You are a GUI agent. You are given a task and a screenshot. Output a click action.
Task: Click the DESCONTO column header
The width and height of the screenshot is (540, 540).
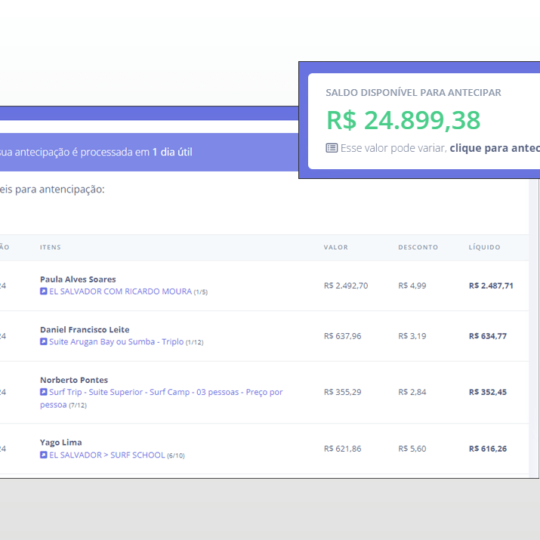[x=418, y=247]
